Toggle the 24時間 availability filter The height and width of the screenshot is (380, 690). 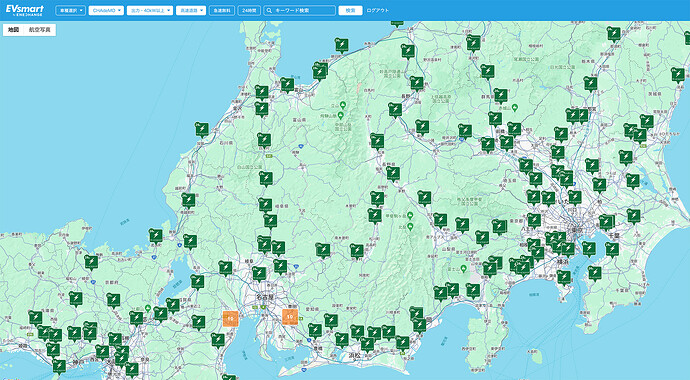[x=249, y=11]
